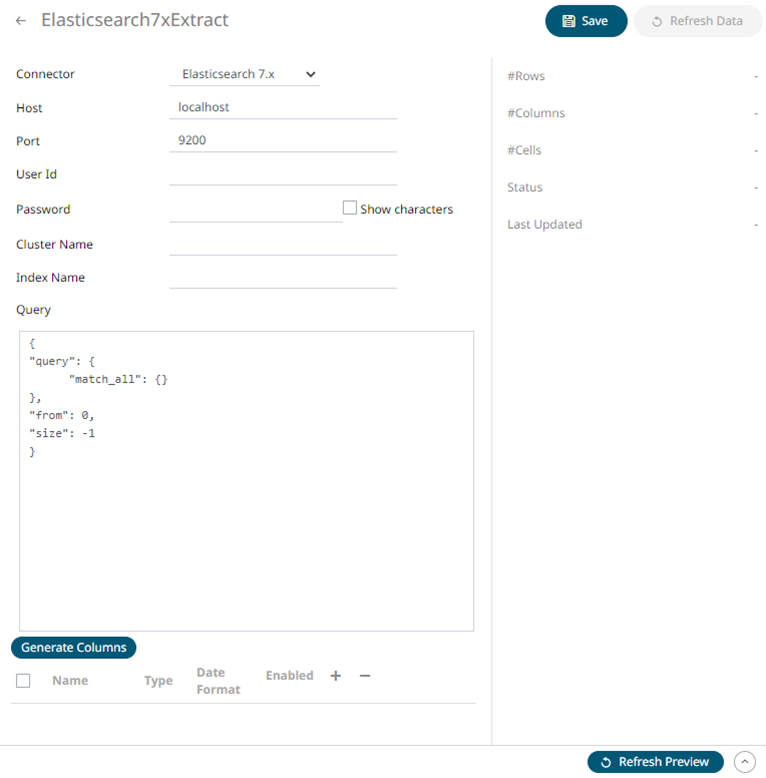Open the Connector dropdown

tap(245, 74)
